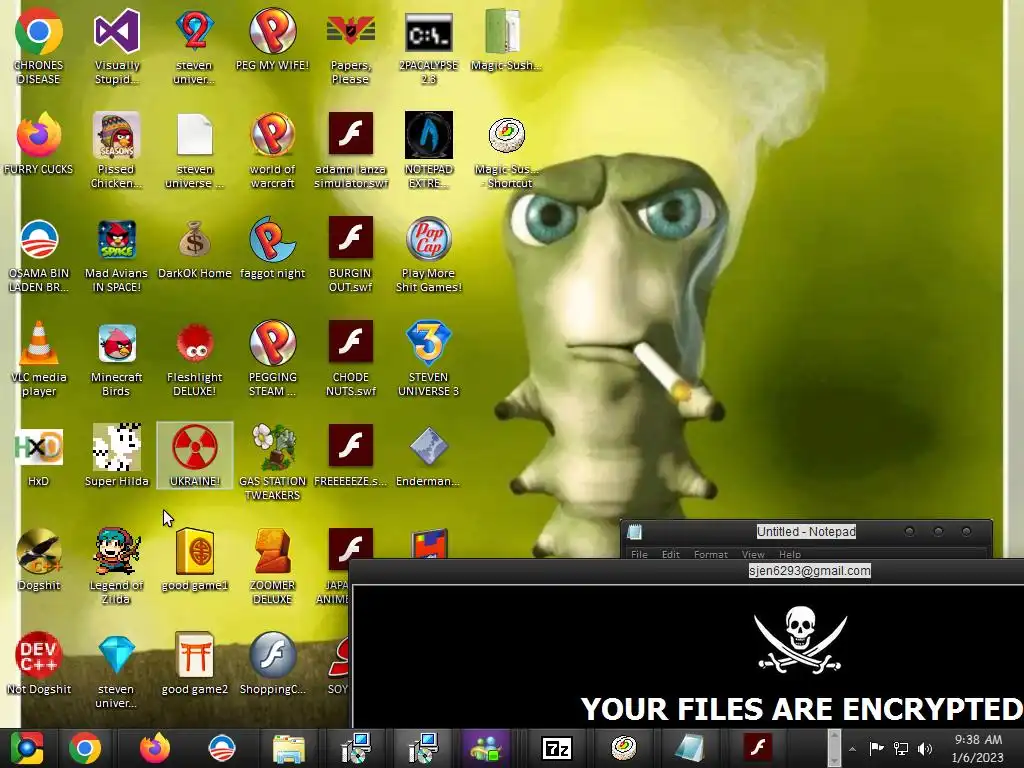The height and width of the screenshot is (768, 1024).
Task: Click the skull and crossed swords image
Action: tap(800, 639)
